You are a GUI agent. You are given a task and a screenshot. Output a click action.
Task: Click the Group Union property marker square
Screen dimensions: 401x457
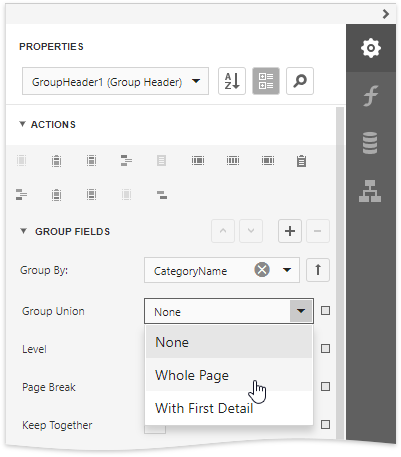325,311
